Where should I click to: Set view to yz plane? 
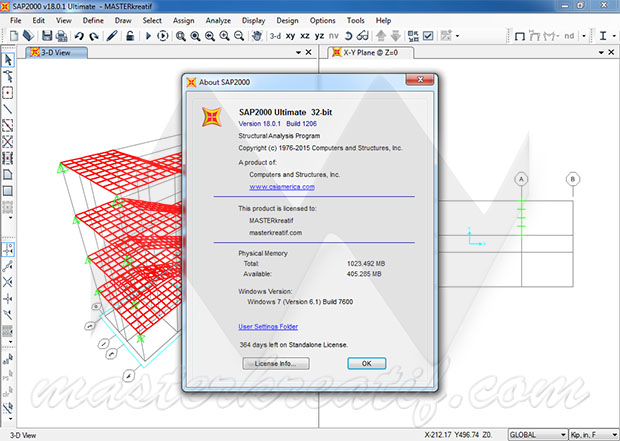pos(319,36)
